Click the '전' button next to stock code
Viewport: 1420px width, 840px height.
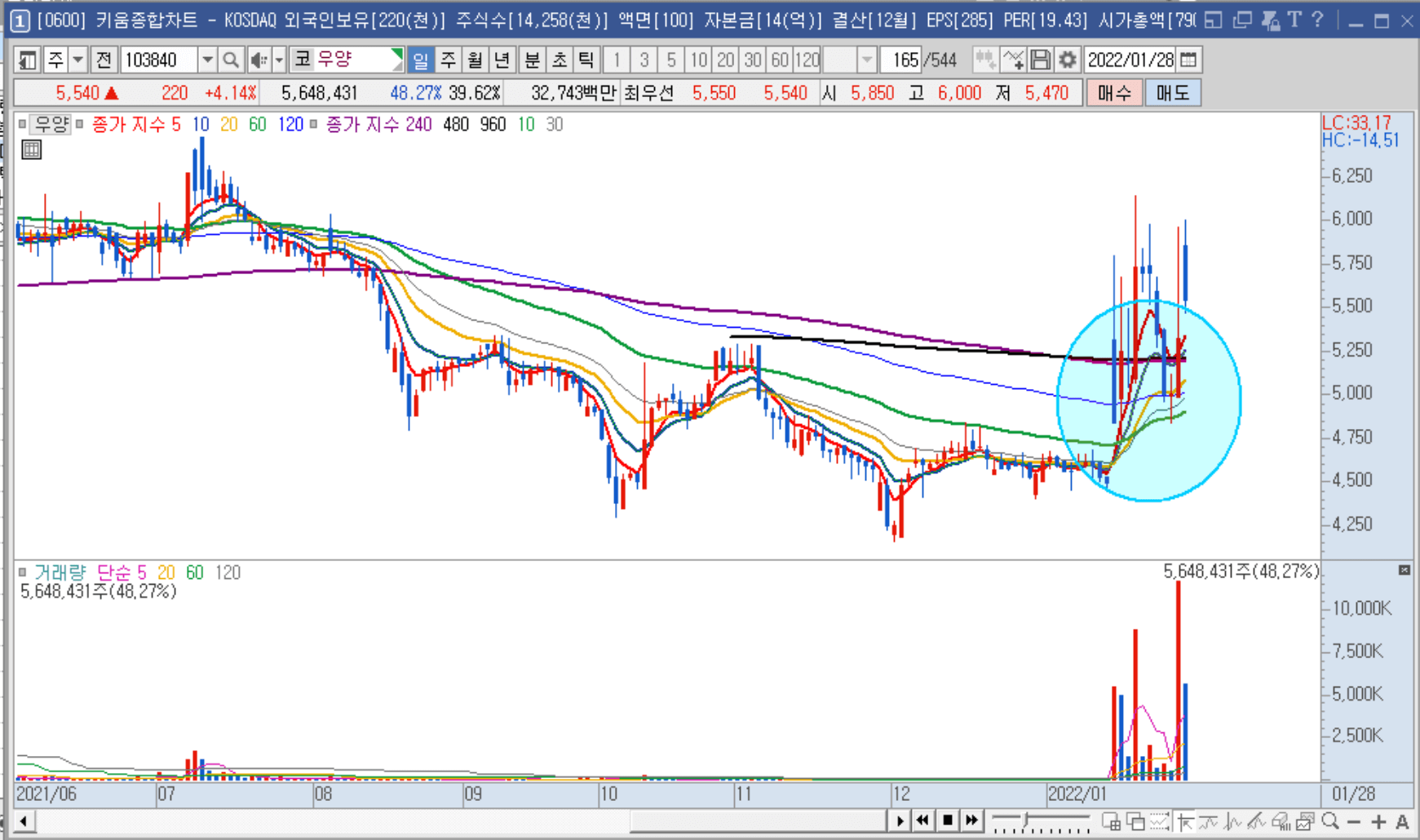click(x=104, y=60)
